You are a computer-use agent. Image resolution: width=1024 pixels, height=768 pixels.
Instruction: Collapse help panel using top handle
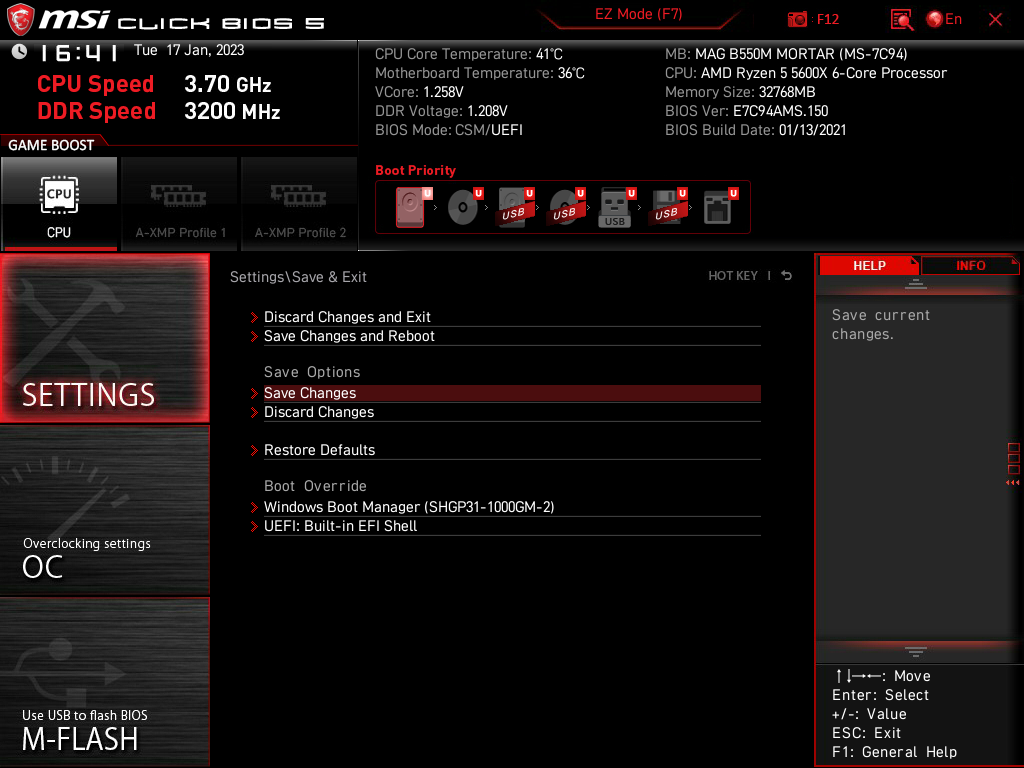[916, 283]
